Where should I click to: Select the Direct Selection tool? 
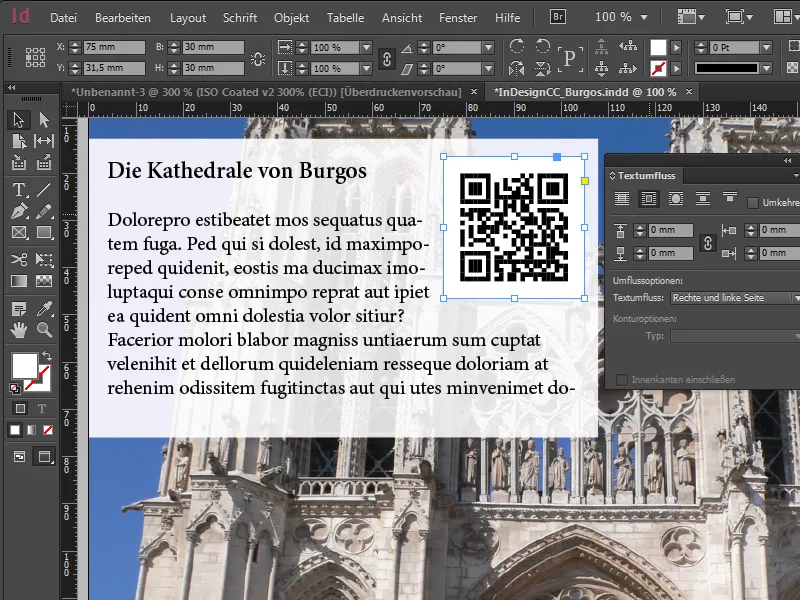44,120
